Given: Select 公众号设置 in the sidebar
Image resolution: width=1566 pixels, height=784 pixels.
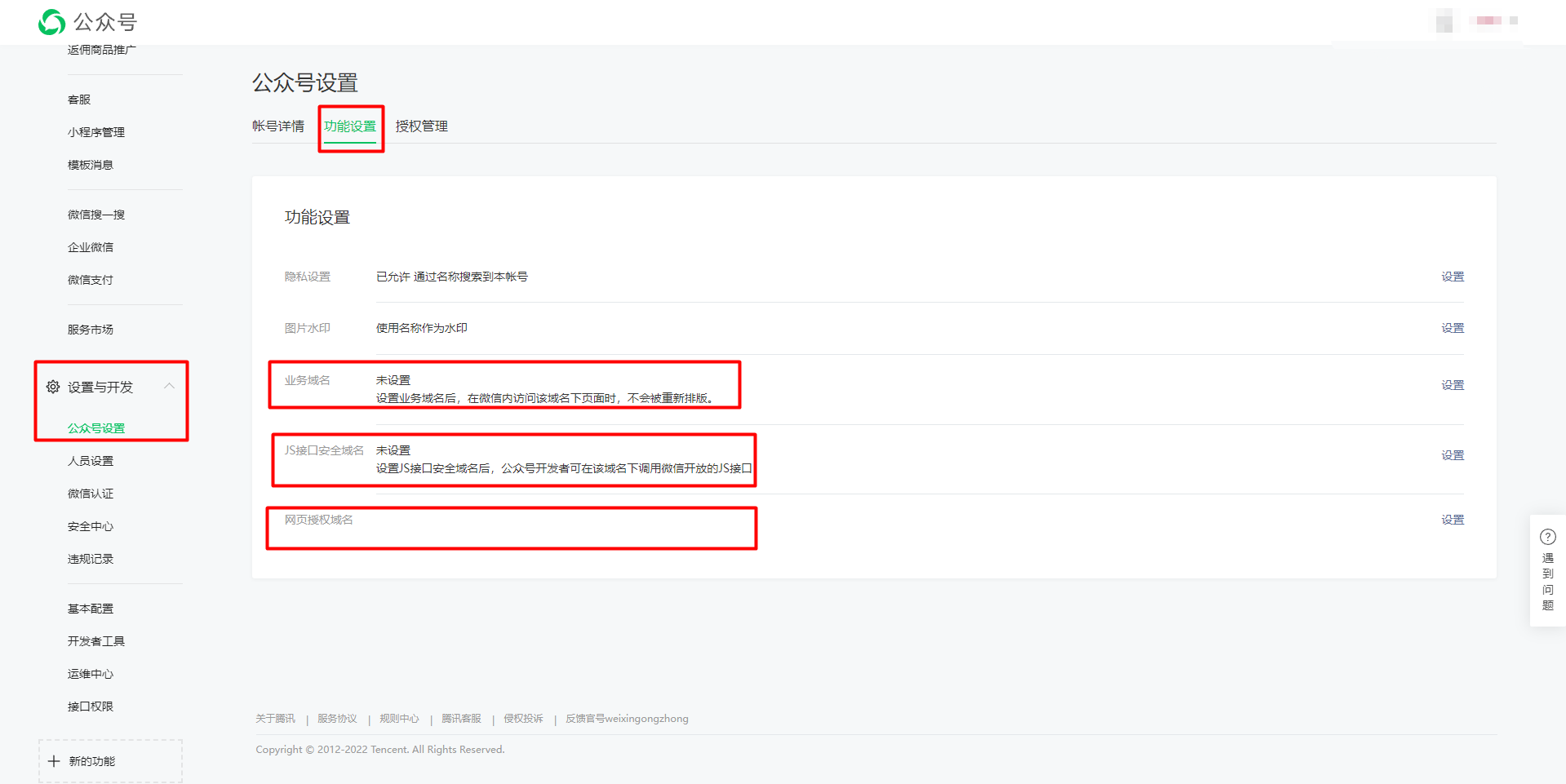Looking at the screenshot, I should point(96,428).
